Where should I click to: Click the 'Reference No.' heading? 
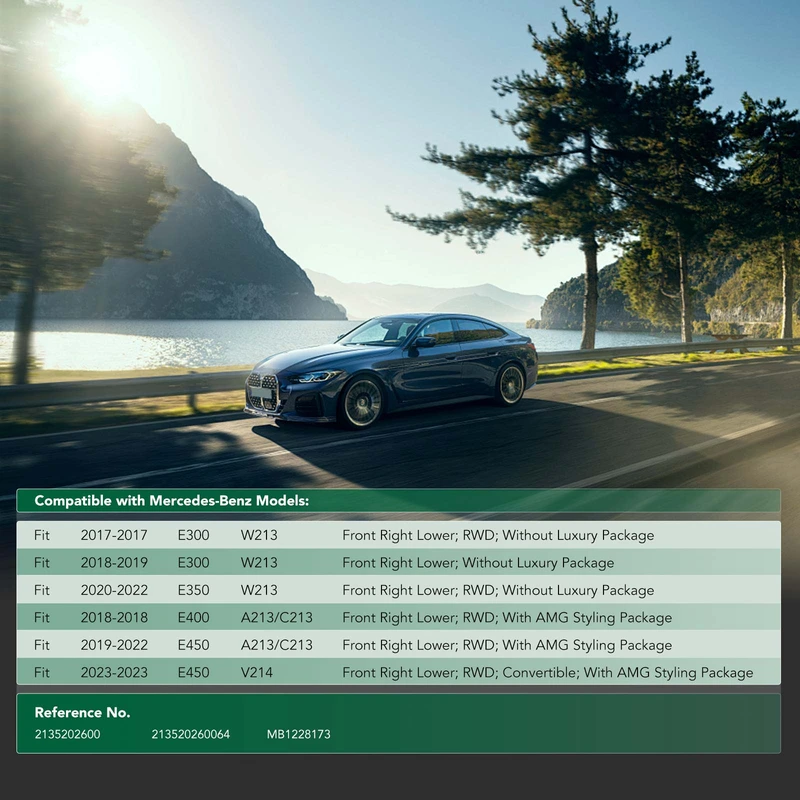coord(82,713)
